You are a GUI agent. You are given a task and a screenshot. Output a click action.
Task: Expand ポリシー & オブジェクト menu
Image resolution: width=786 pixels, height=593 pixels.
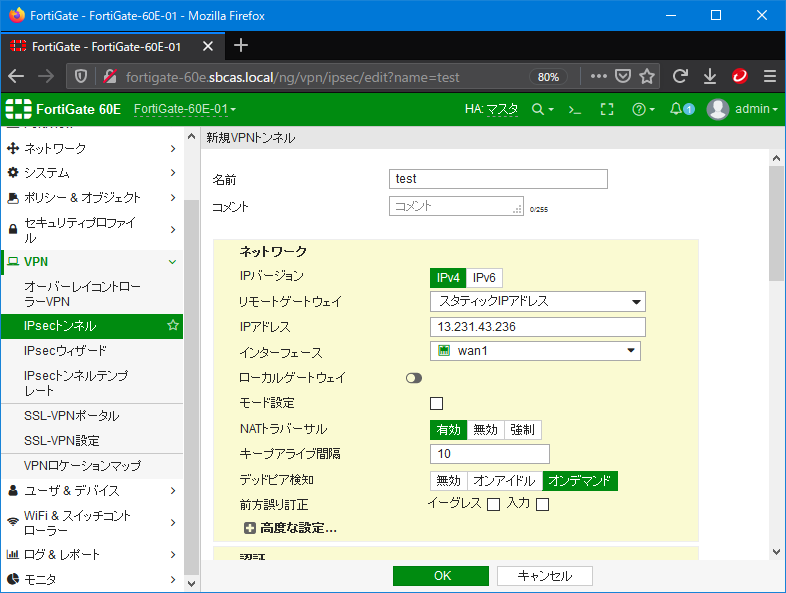[x=92, y=197]
